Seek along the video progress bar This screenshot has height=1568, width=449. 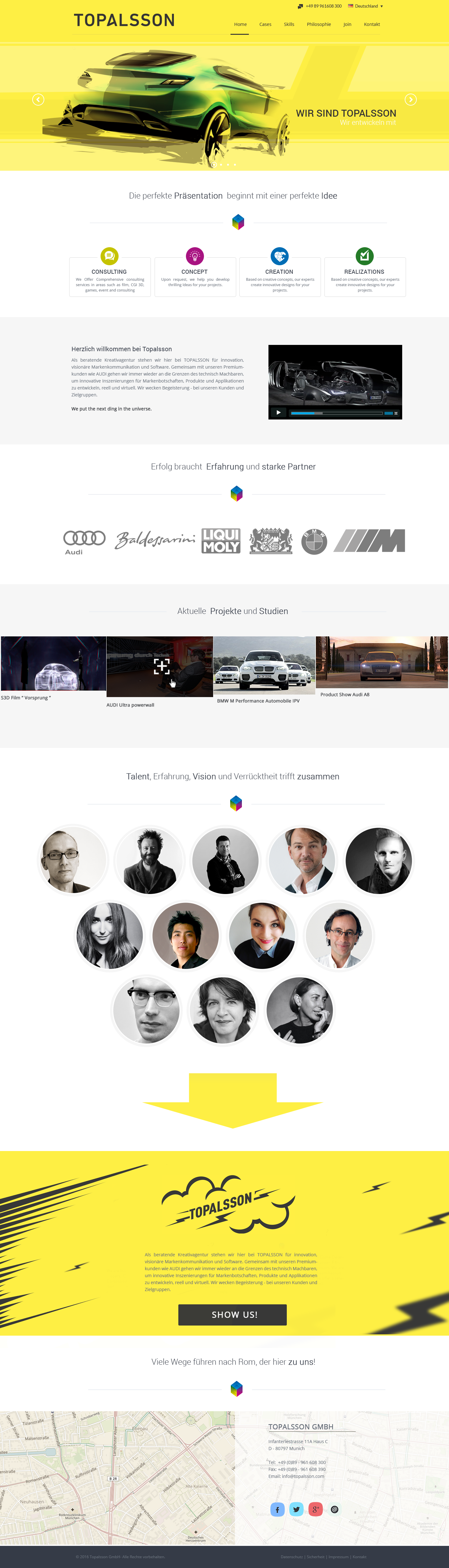point(336,413)
